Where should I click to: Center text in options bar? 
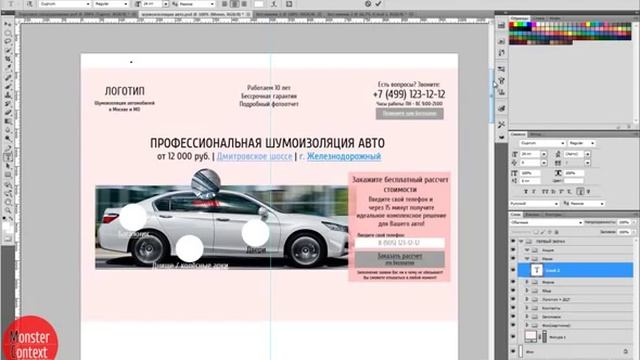coord(234,4)
